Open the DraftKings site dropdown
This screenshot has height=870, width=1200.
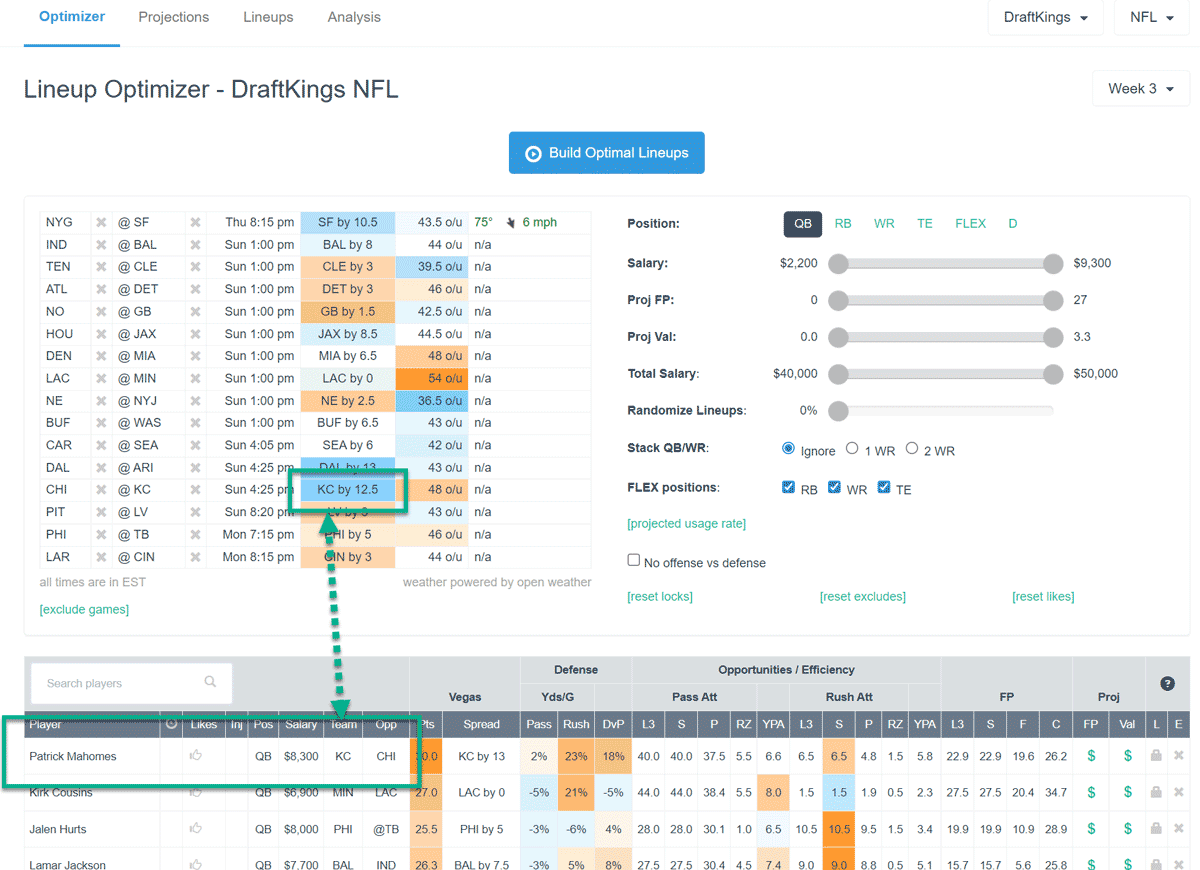click(1045, 17)
